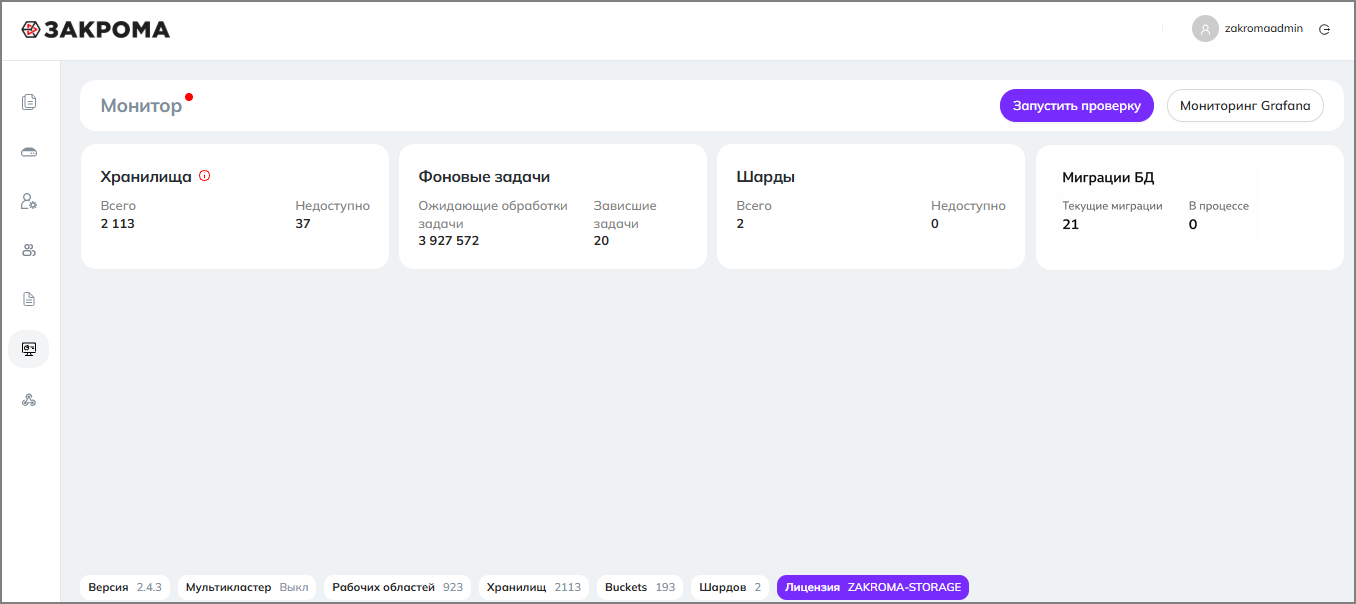
Task: Click the zakromaadmin username
Action: [x=1263, y=29]
